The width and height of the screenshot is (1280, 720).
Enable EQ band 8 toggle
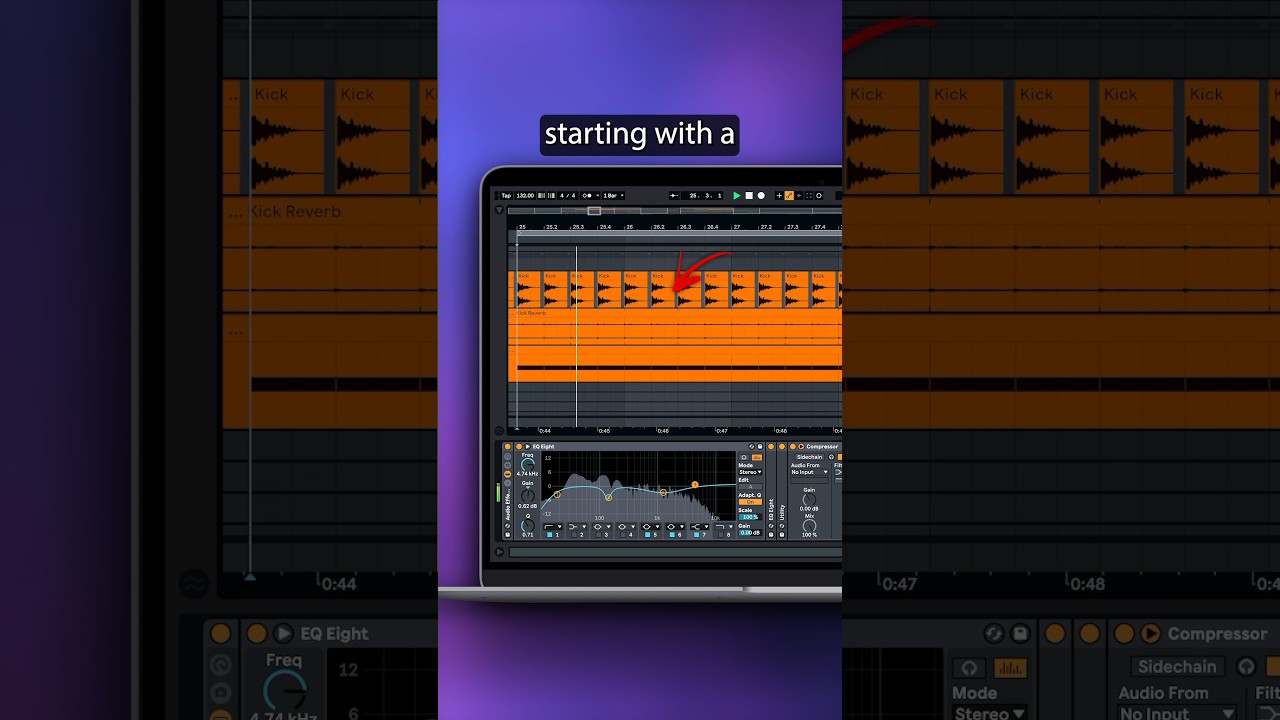(x=721, y=535)
